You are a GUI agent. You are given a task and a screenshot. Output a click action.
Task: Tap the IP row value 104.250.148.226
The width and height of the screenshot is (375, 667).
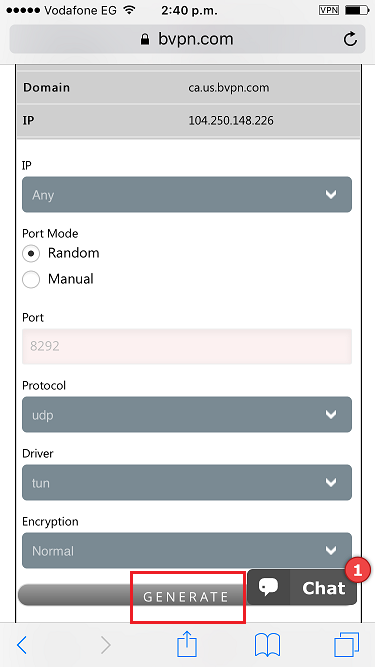pos(231,121)
